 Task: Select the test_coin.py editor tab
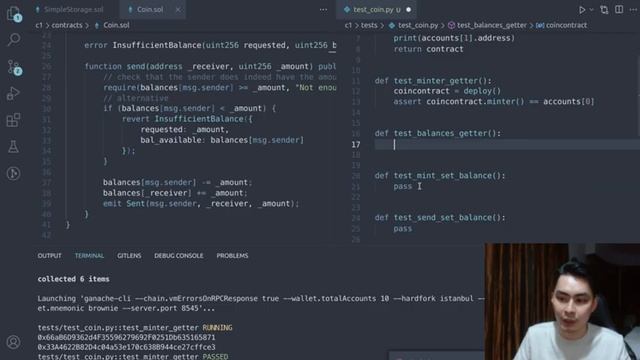point(373,9)
